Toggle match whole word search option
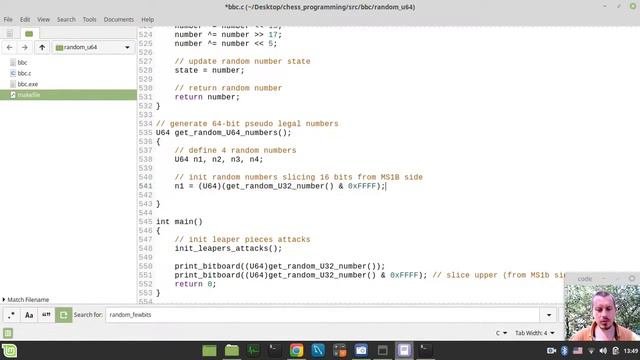This screenshot has height=360, width=640. pos(46,315)
